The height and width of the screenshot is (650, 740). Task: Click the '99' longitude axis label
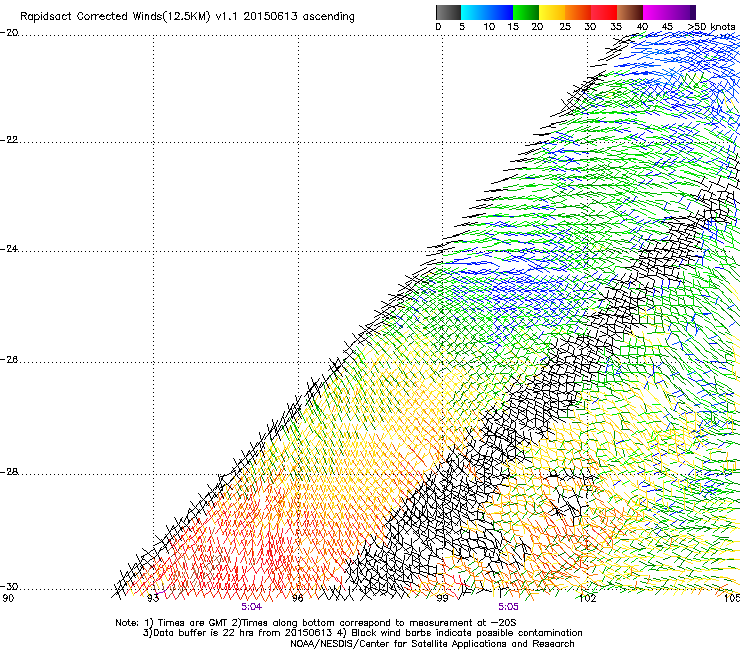click(442, 598)
